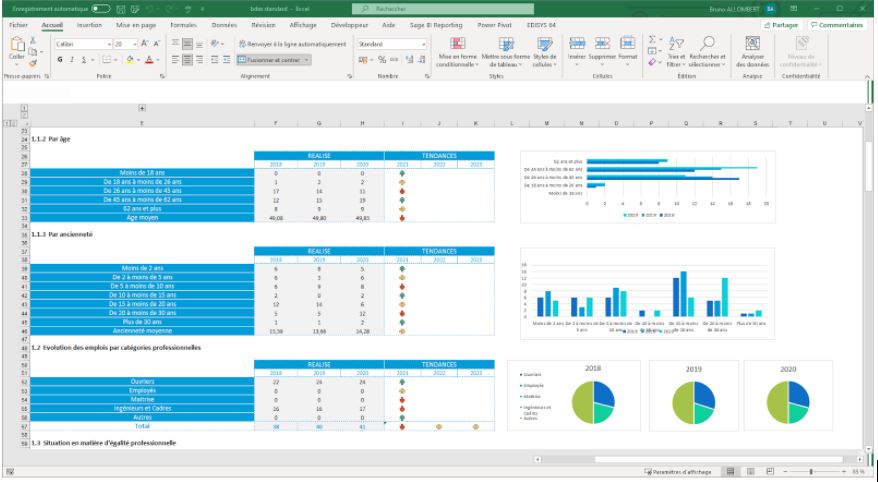Click the percent style icon
Viewport: 878px width, 482px height.
(x=382, y=60)
